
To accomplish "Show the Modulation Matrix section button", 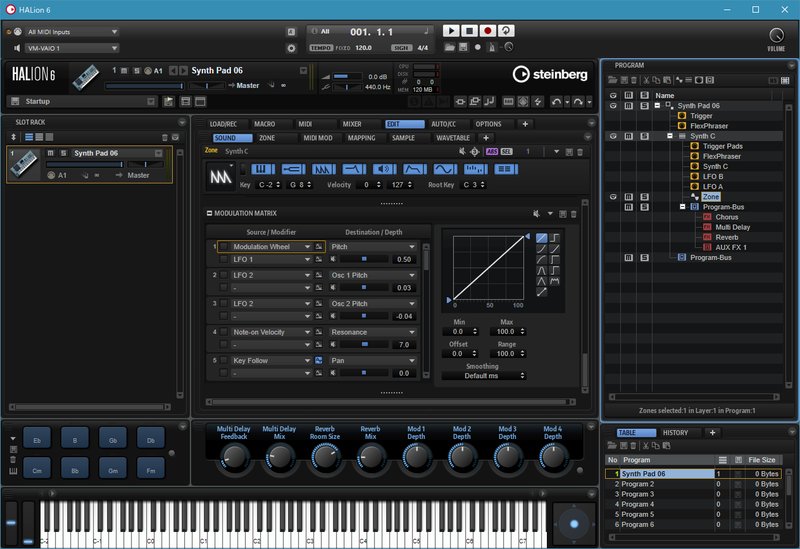I will [506, 169].
